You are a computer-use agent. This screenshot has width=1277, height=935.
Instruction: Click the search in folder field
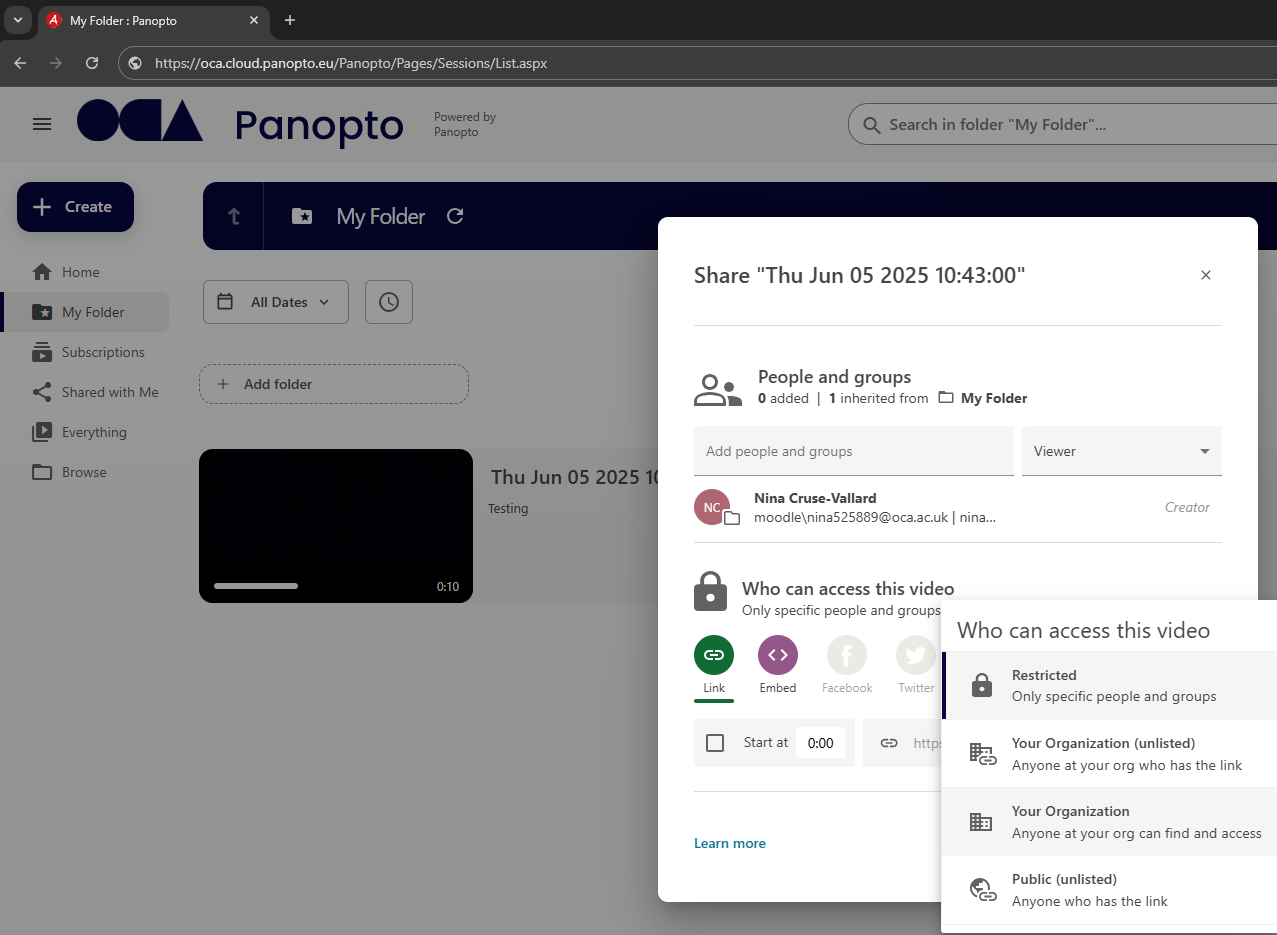1062,125
